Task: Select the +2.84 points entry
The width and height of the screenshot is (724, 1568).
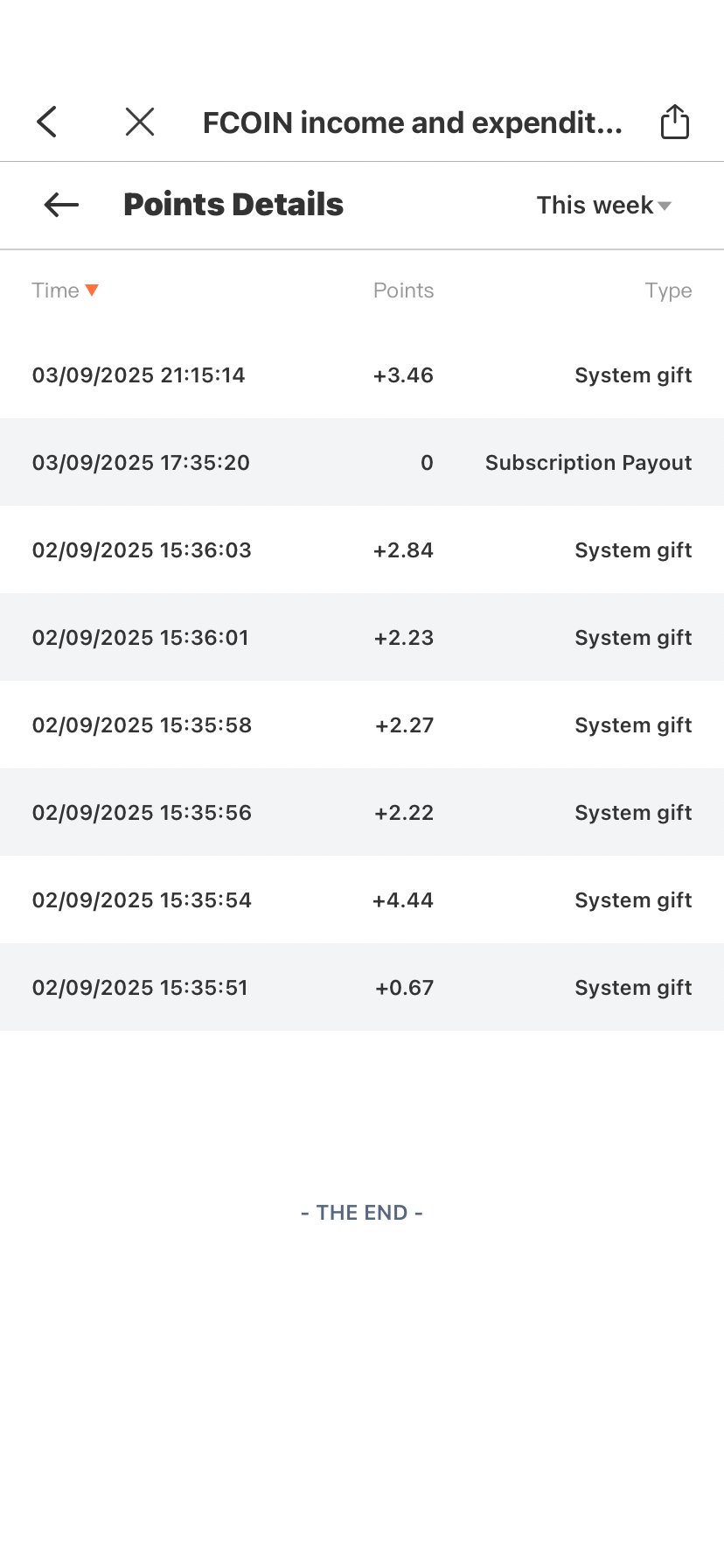Action: tap(362, 549)
